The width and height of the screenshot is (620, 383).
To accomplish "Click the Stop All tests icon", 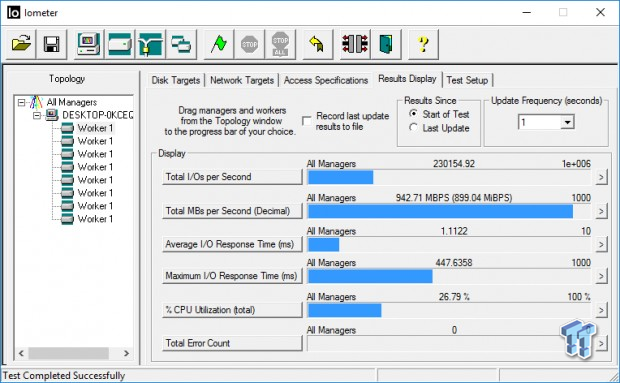I will pos(280,44).
